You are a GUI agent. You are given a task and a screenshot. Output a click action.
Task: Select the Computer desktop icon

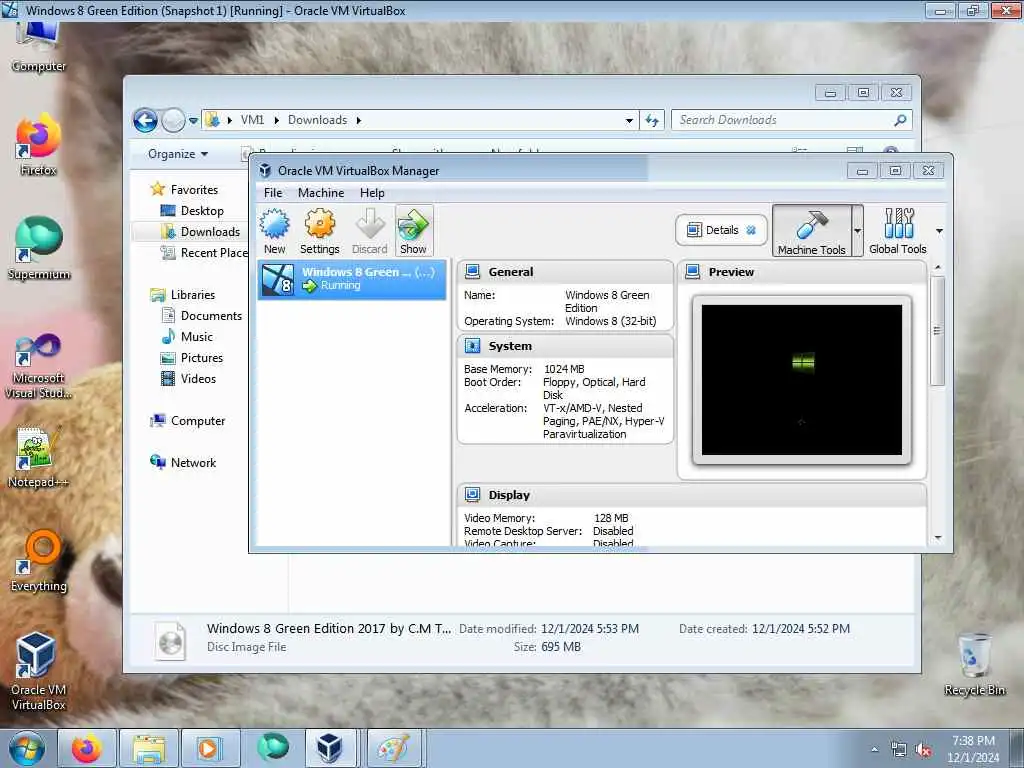(39, 48)
